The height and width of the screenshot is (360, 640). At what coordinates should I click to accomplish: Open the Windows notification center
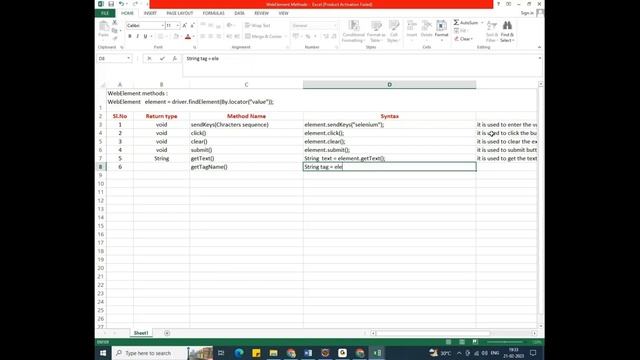point(533,353)
